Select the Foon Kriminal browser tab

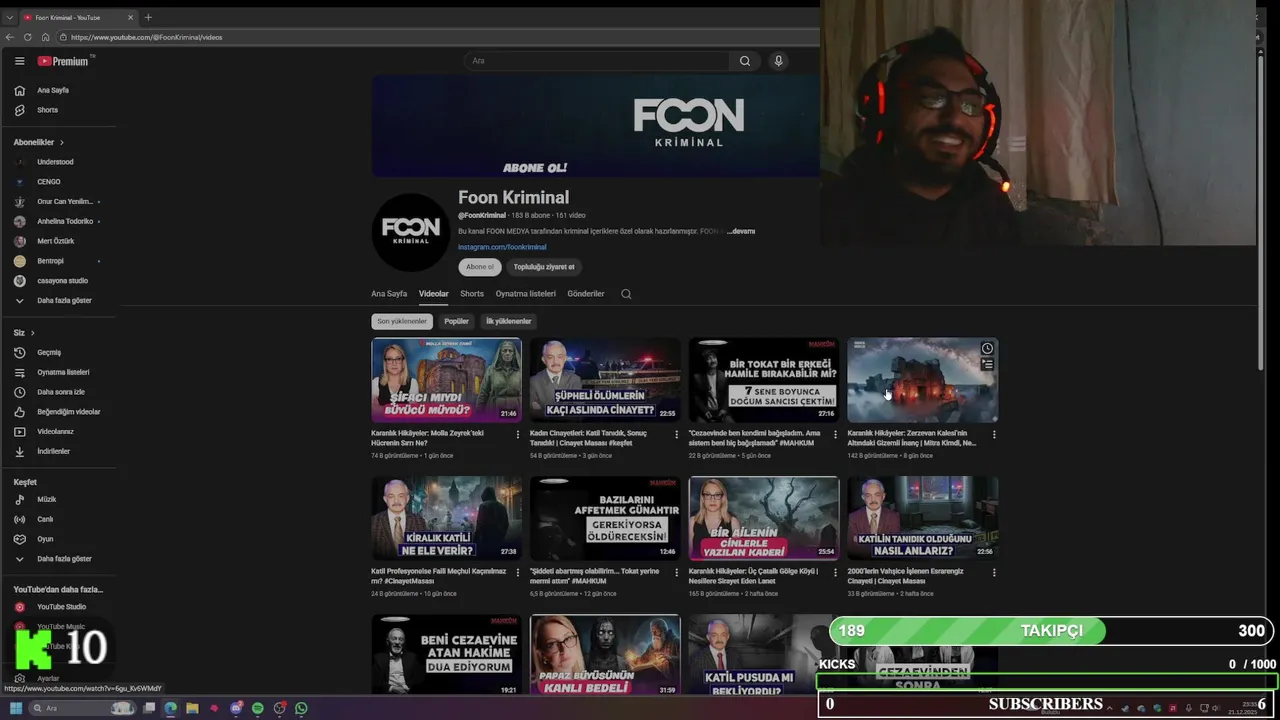click(x=78, y=17)
